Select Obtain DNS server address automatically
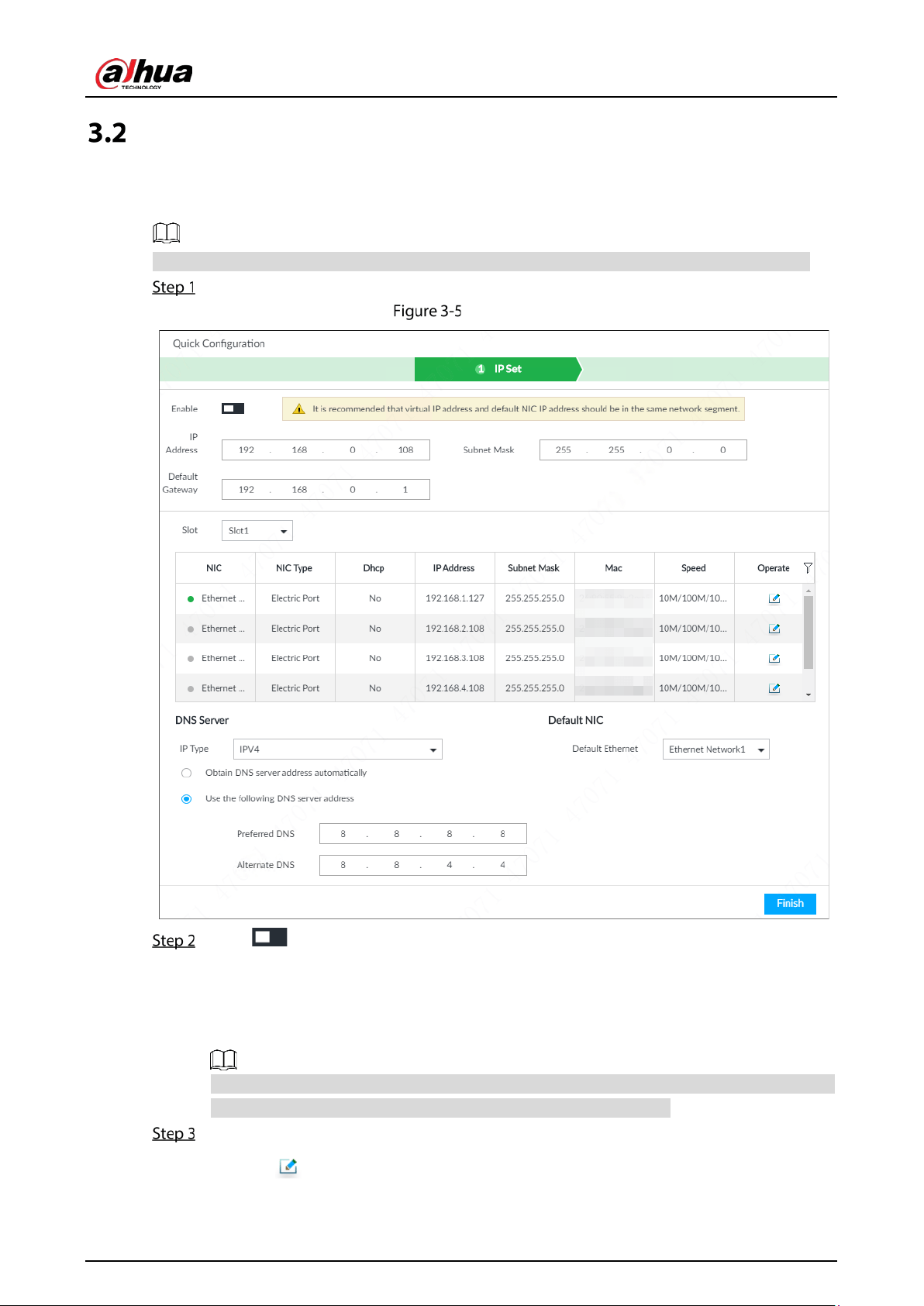This screenshot has height=1306, width=924. point(186,773)
